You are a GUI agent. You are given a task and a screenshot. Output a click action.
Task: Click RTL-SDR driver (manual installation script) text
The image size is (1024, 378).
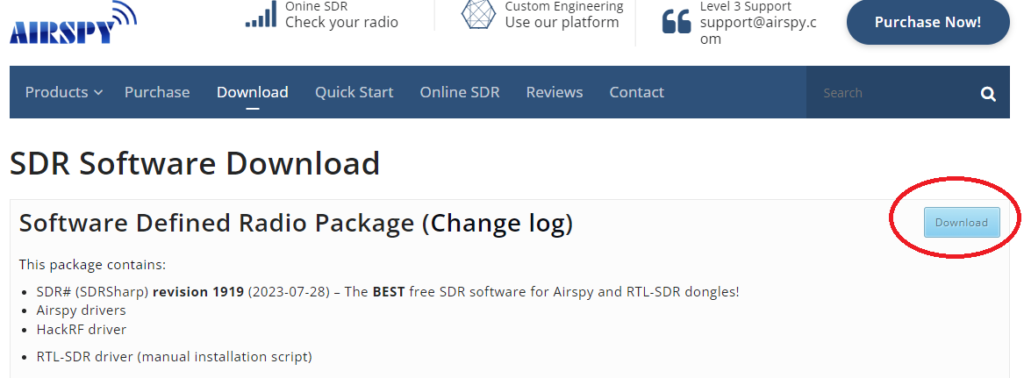[x=174, y=357]
